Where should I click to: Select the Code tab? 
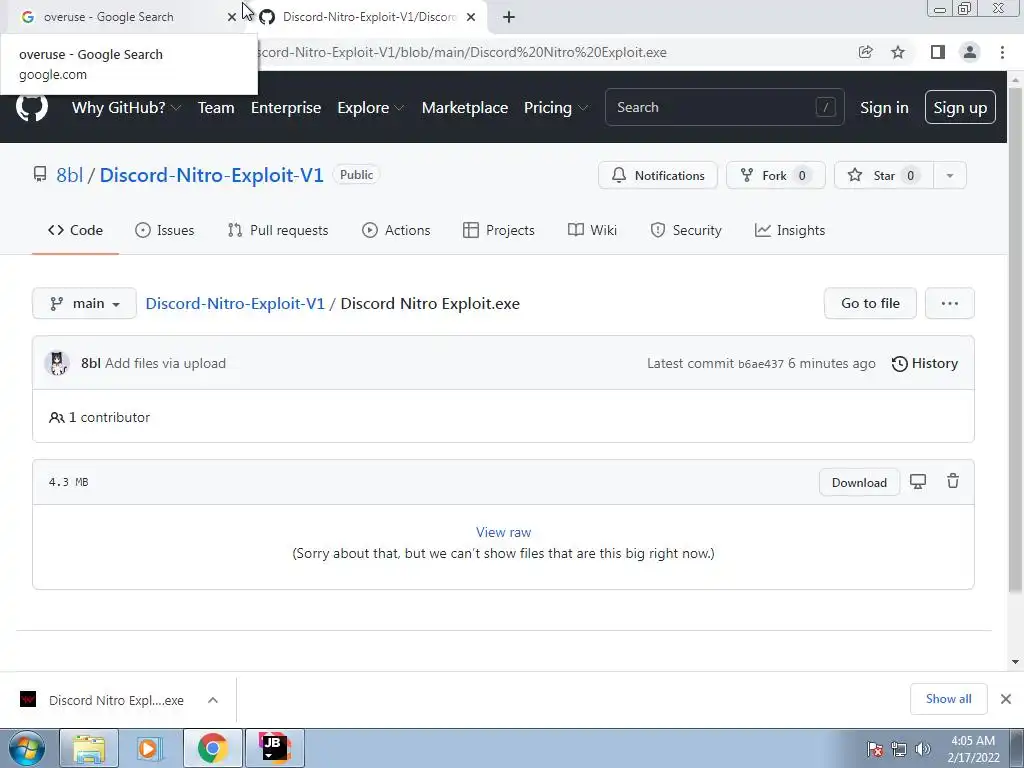(x=76, y=230)
